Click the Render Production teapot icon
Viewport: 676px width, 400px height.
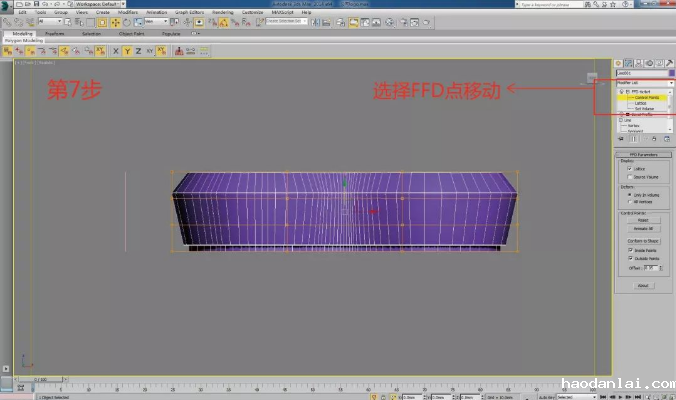point(426,22)
